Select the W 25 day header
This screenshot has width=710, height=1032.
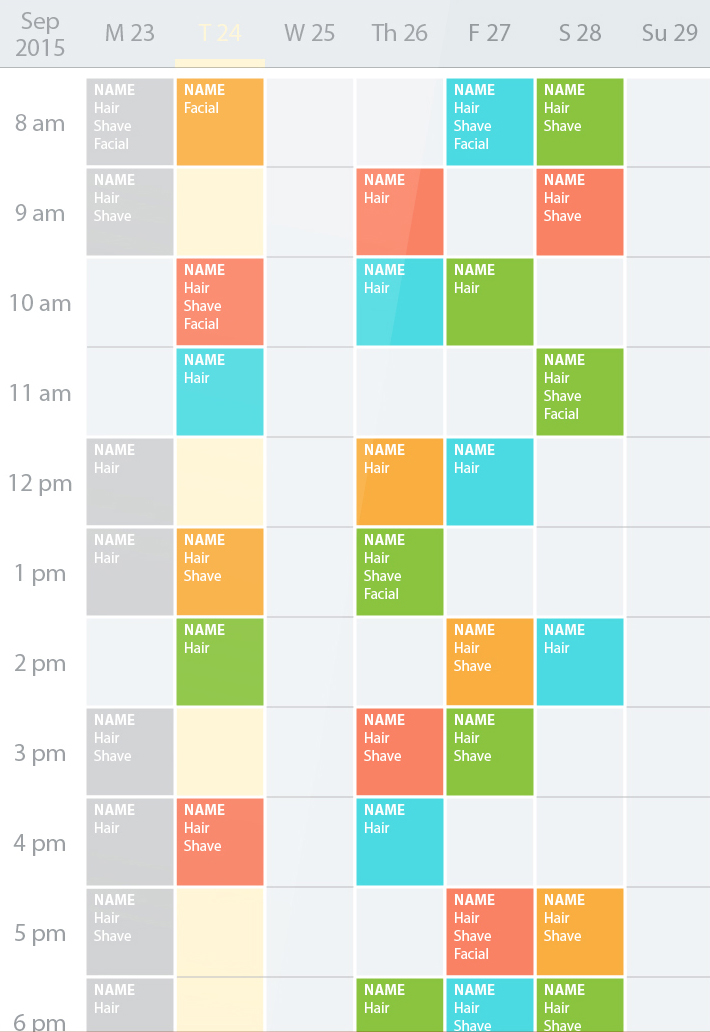tap(309, 33)
